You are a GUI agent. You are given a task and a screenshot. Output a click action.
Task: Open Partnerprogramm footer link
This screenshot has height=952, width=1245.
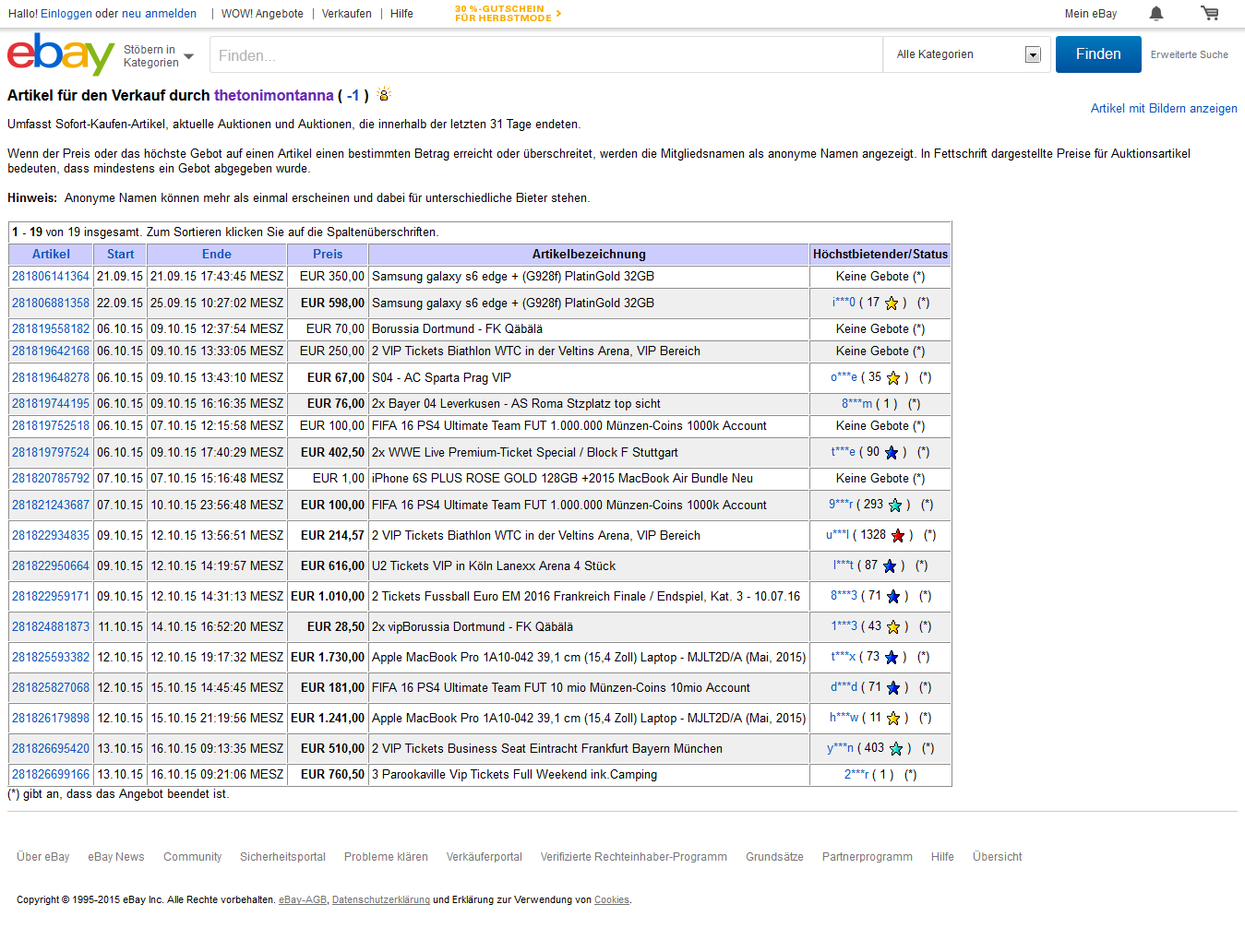(x=868, y=857)
